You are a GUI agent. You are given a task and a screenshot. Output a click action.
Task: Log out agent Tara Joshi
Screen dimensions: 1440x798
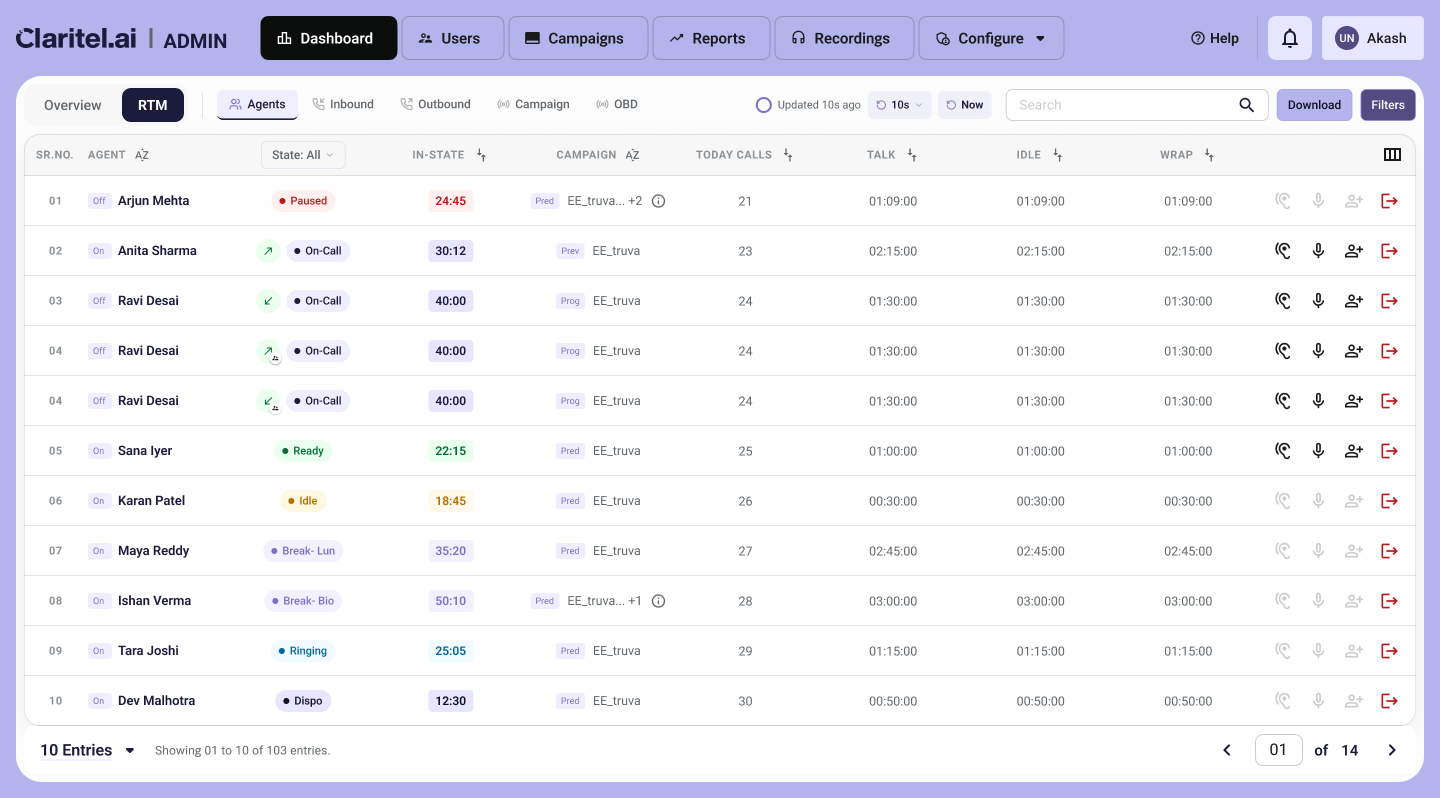click(x=1389, y=651)
